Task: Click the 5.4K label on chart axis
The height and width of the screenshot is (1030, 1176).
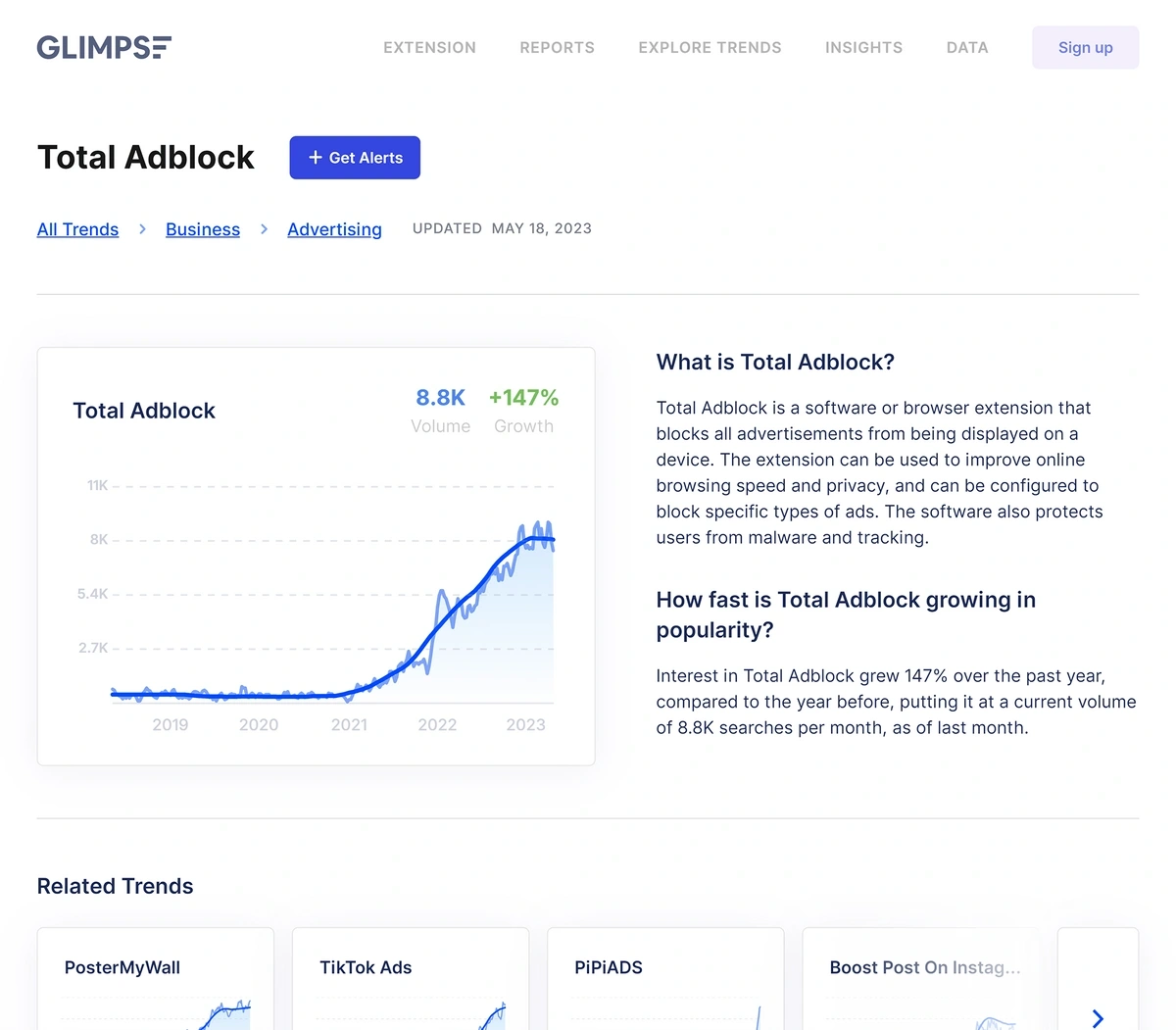Action: click(92, 594)
